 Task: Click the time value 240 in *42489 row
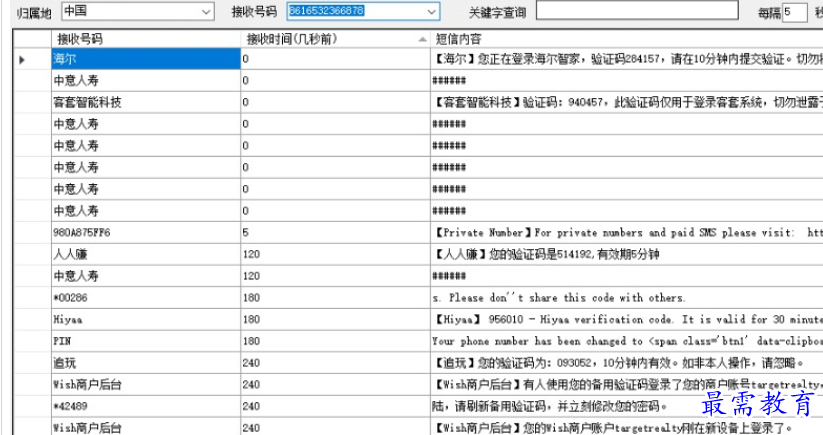pyautogui.click(x=335, y=406)
